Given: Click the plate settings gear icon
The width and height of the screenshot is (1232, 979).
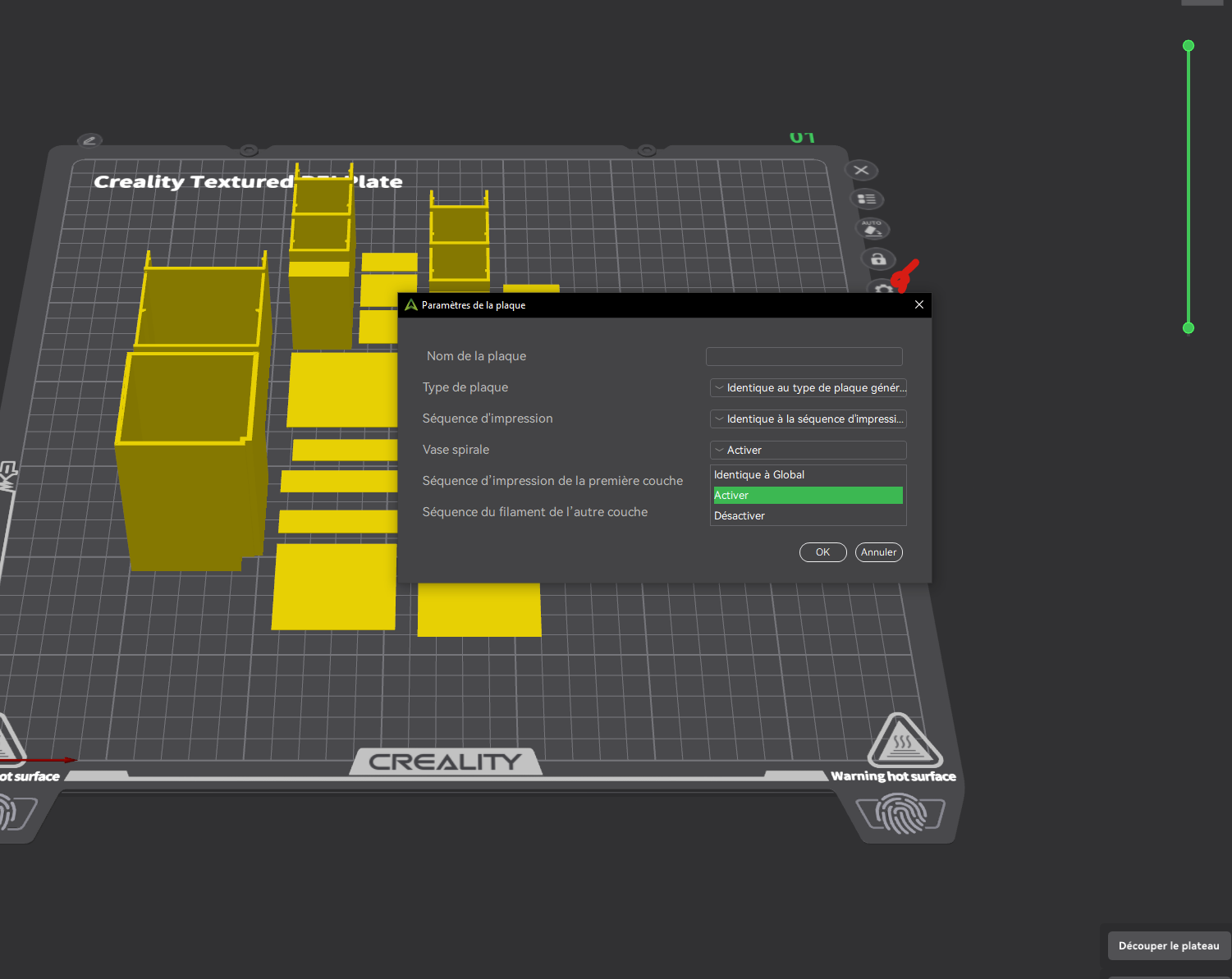Looking at the screenshot, I should point(883,288).
